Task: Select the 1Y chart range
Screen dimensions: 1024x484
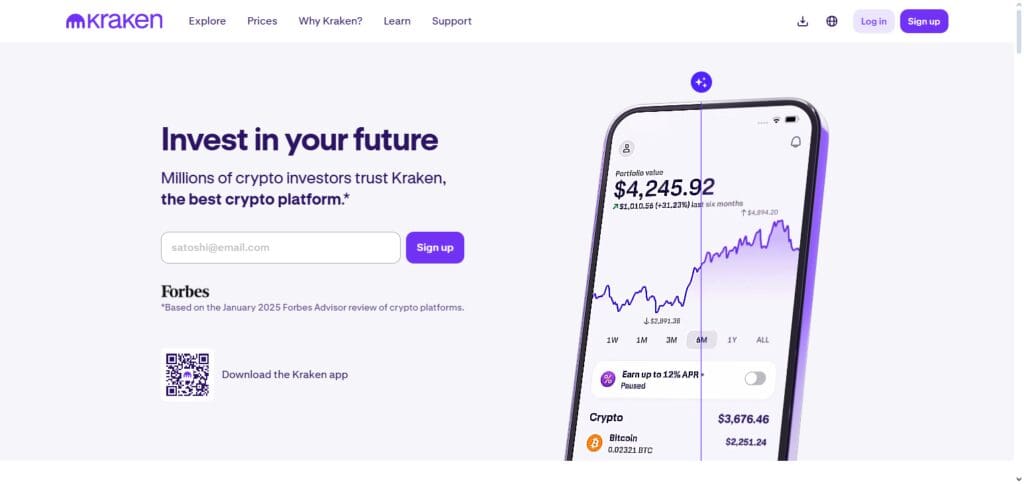Action: click(732, 340)
